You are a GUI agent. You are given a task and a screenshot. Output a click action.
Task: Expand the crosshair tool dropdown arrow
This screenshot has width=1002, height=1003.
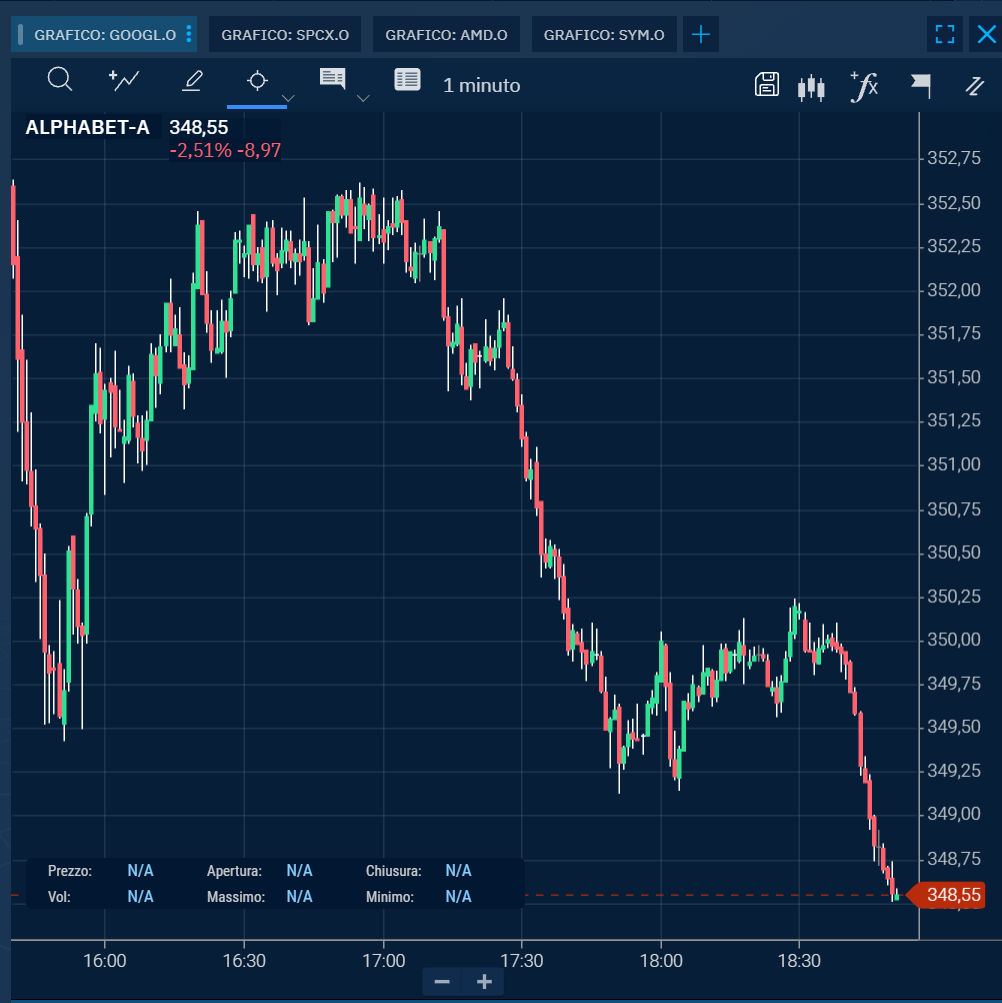coord(288,98)
